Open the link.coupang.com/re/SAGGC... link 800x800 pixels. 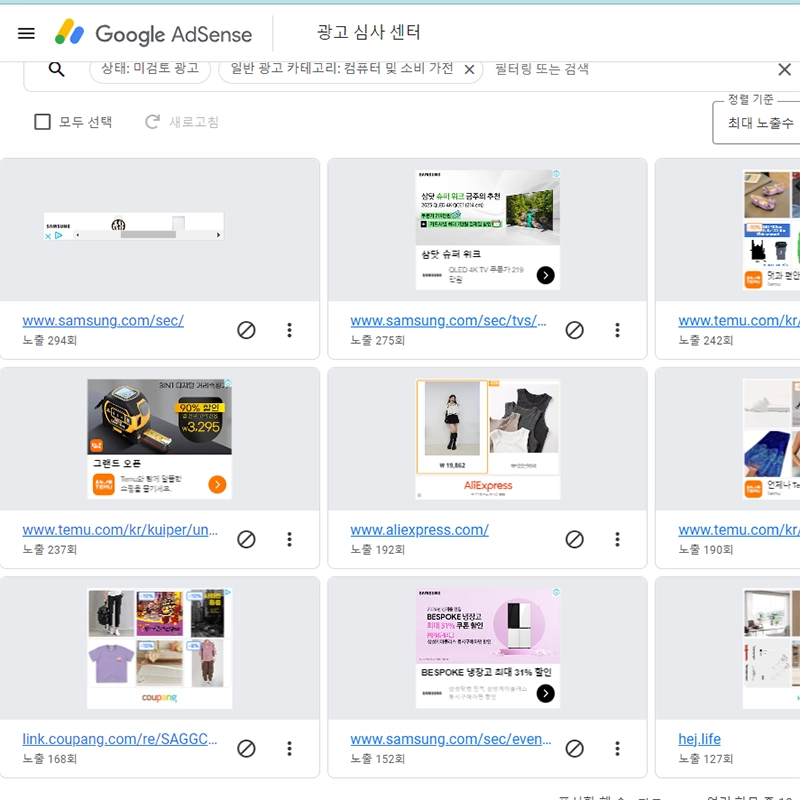click(120, 739)
